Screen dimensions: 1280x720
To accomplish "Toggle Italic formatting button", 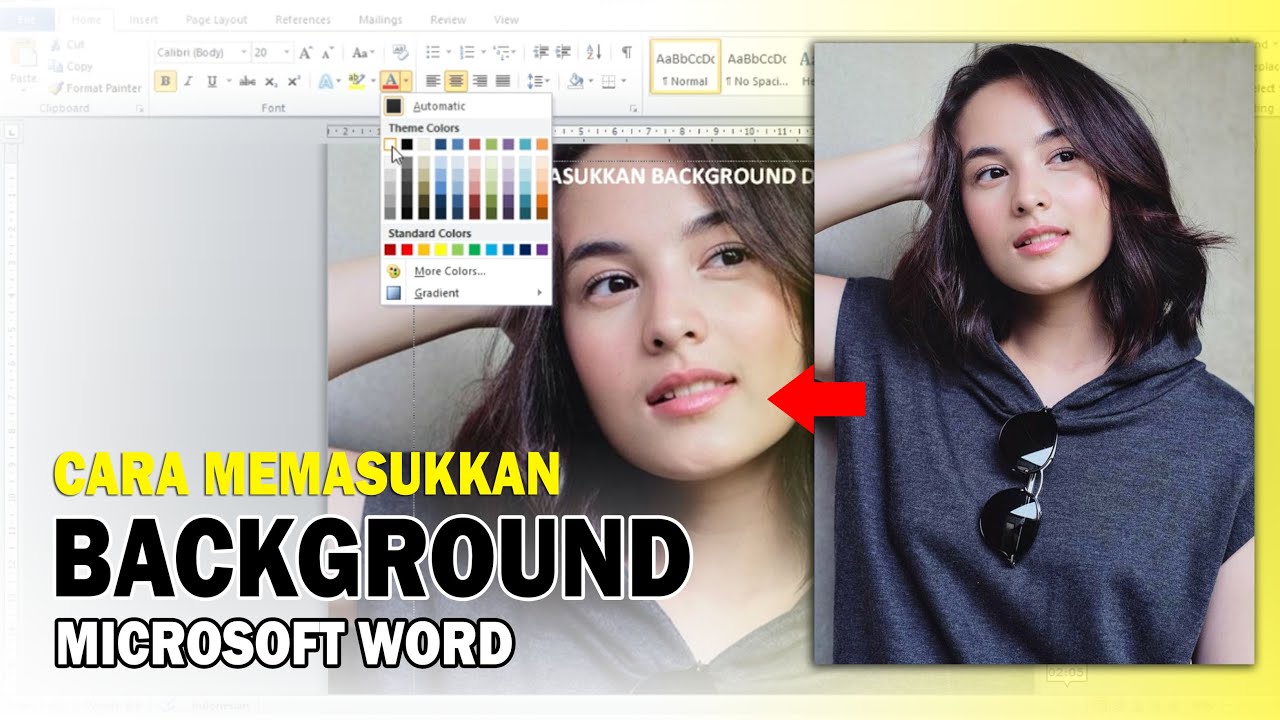I will (x=187, y=81).
